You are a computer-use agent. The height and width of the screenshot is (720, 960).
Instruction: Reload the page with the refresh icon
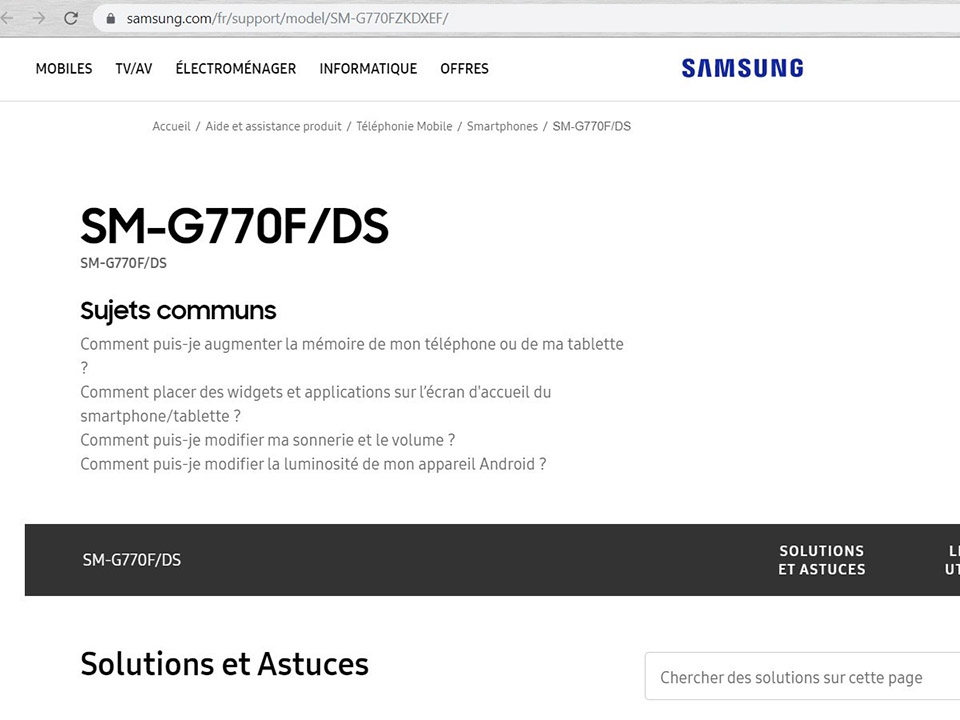71,18
